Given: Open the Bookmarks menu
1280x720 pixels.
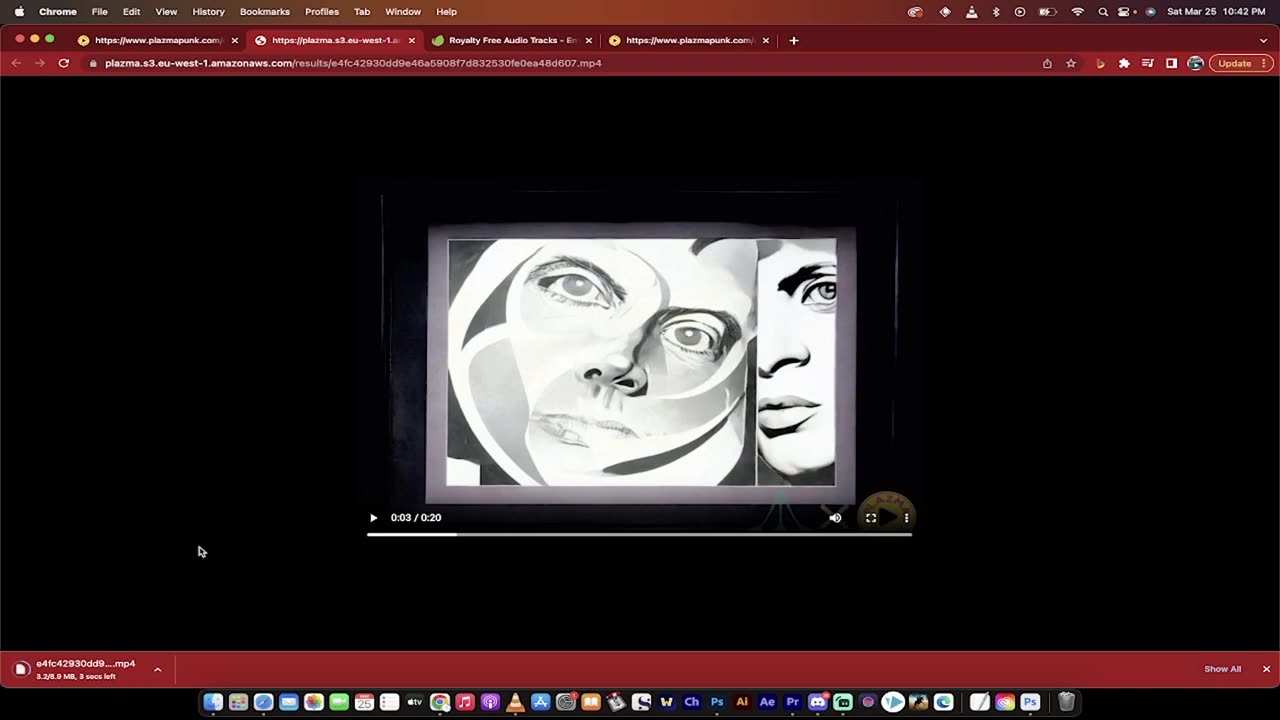Looking at the screenshot, I should pyautogui.click(x=265, y=12).
